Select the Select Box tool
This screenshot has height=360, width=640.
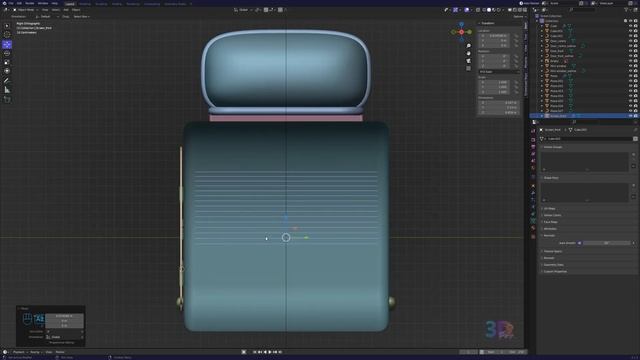pos(7,26)
